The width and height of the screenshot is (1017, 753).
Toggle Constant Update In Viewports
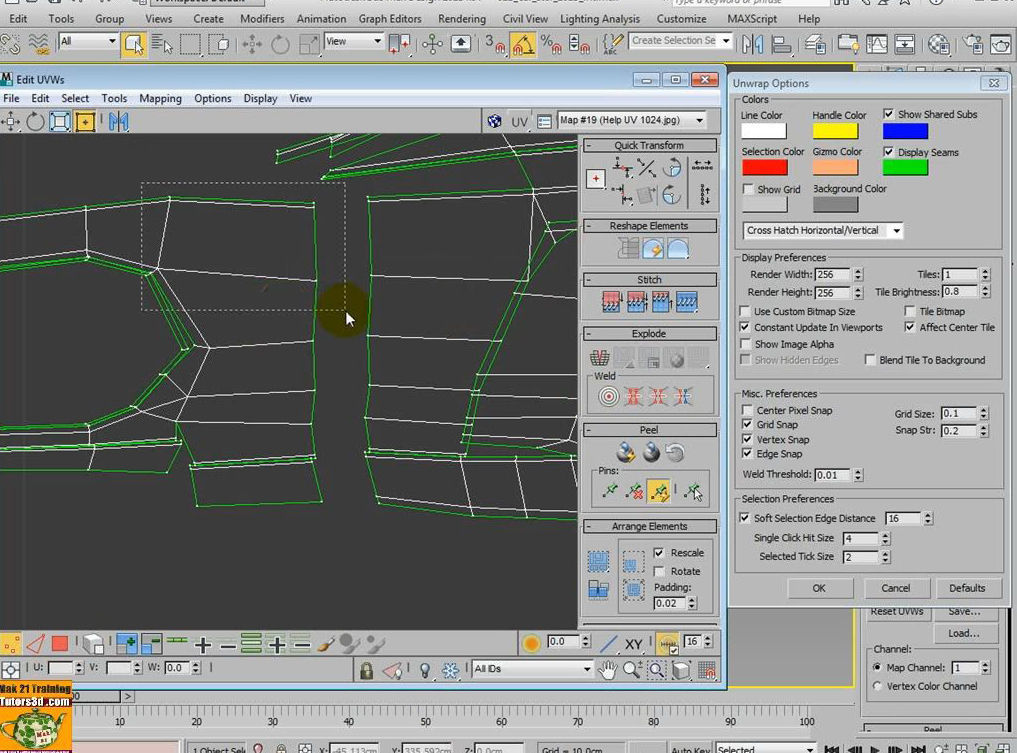pos(745,328)
